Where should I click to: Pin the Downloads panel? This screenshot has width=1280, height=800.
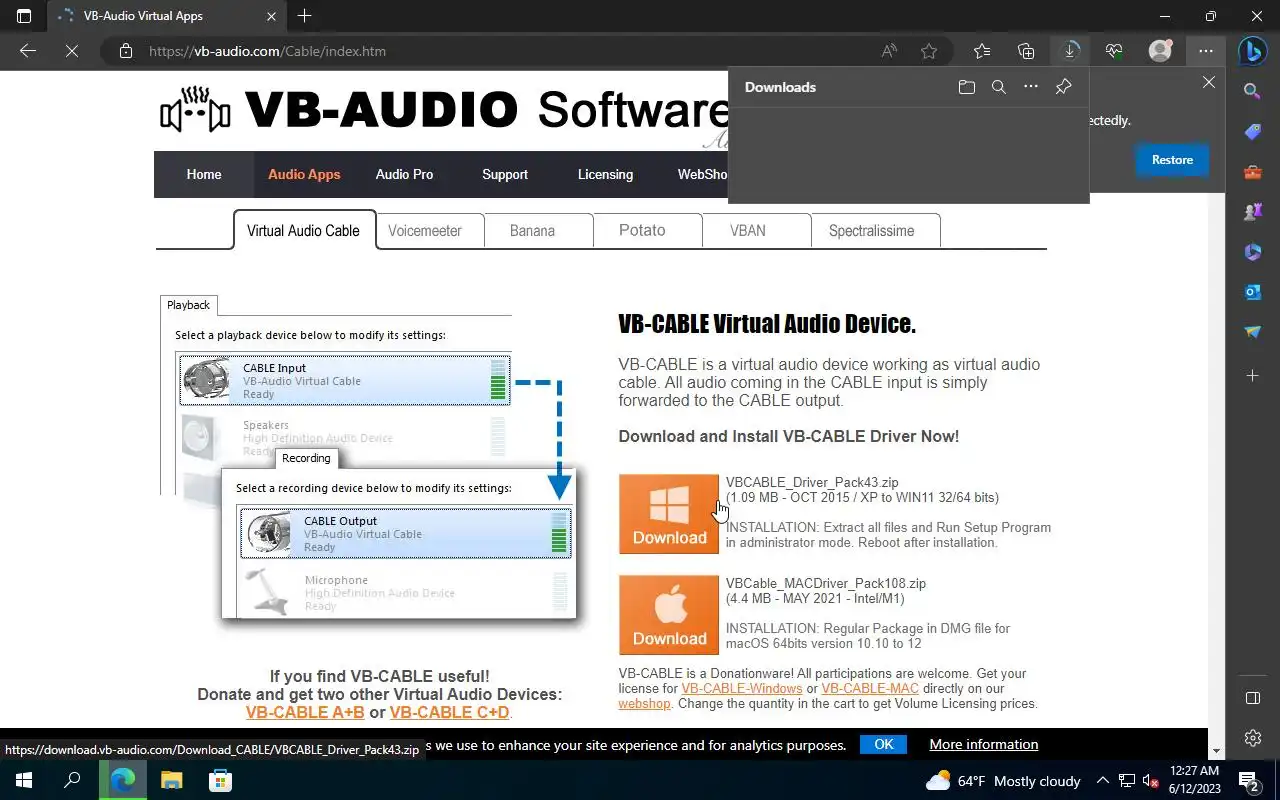(x=1063, y=87)
